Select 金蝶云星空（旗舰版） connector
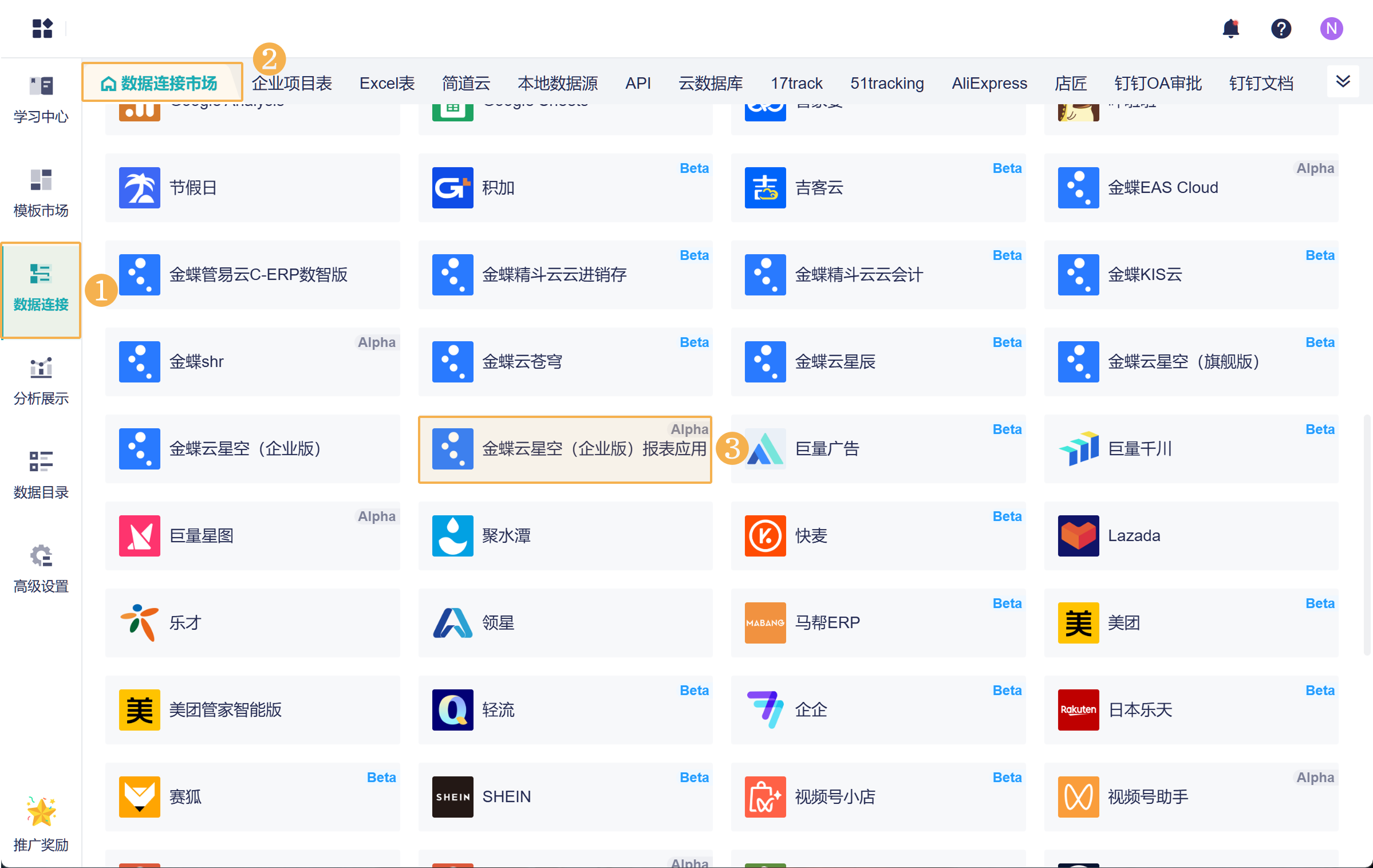 click(x=1191, y=362)
